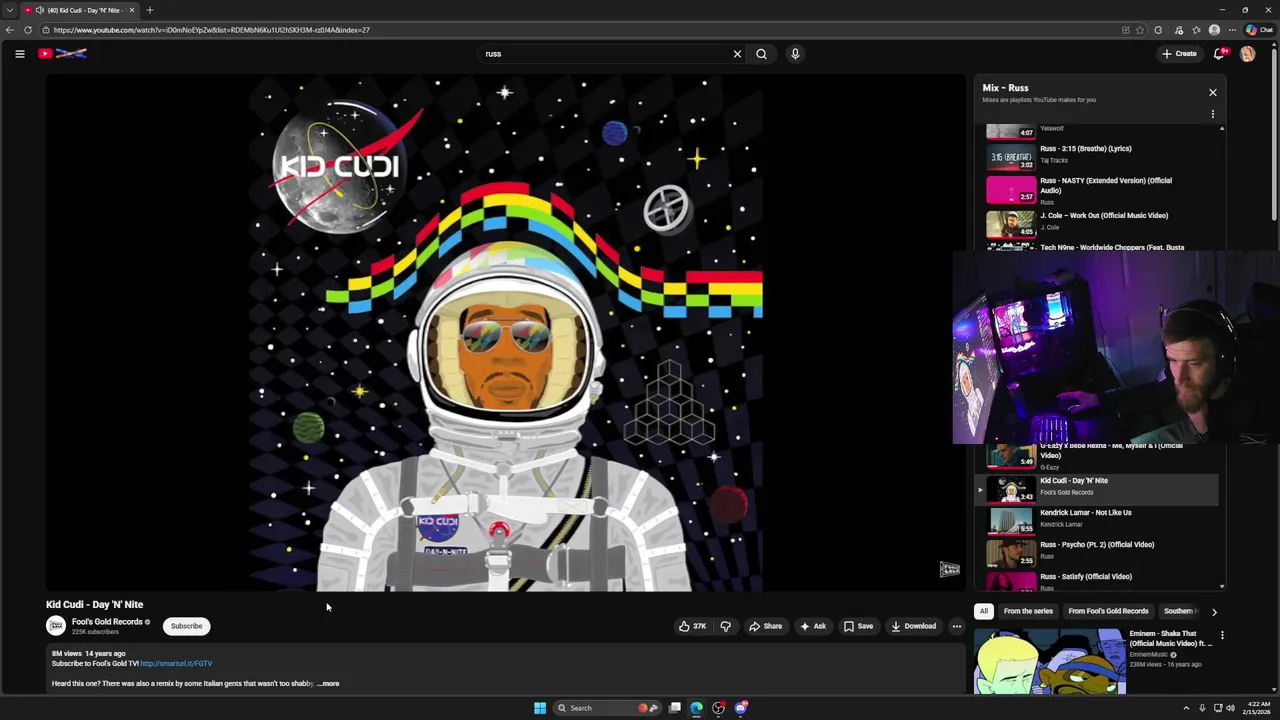Run search with magnifying glass icon
The width and height of the screenshot is (1280, 720).
point(761,54)
